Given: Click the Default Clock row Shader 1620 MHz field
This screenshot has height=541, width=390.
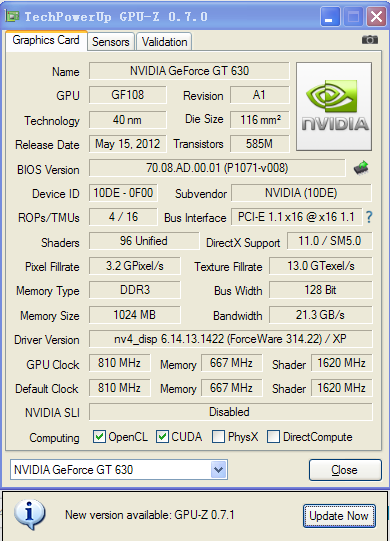Looking at the screenshot, I should (342, 388).
